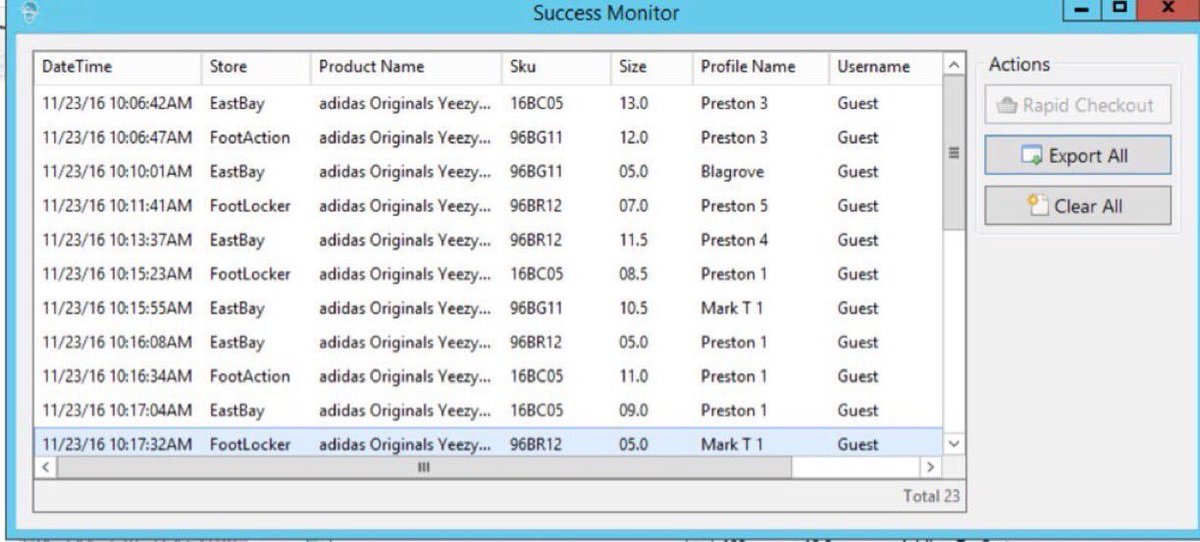Sort by the Store column header
This screenshot has width=1200, height=542.
[x=256, y=67]
